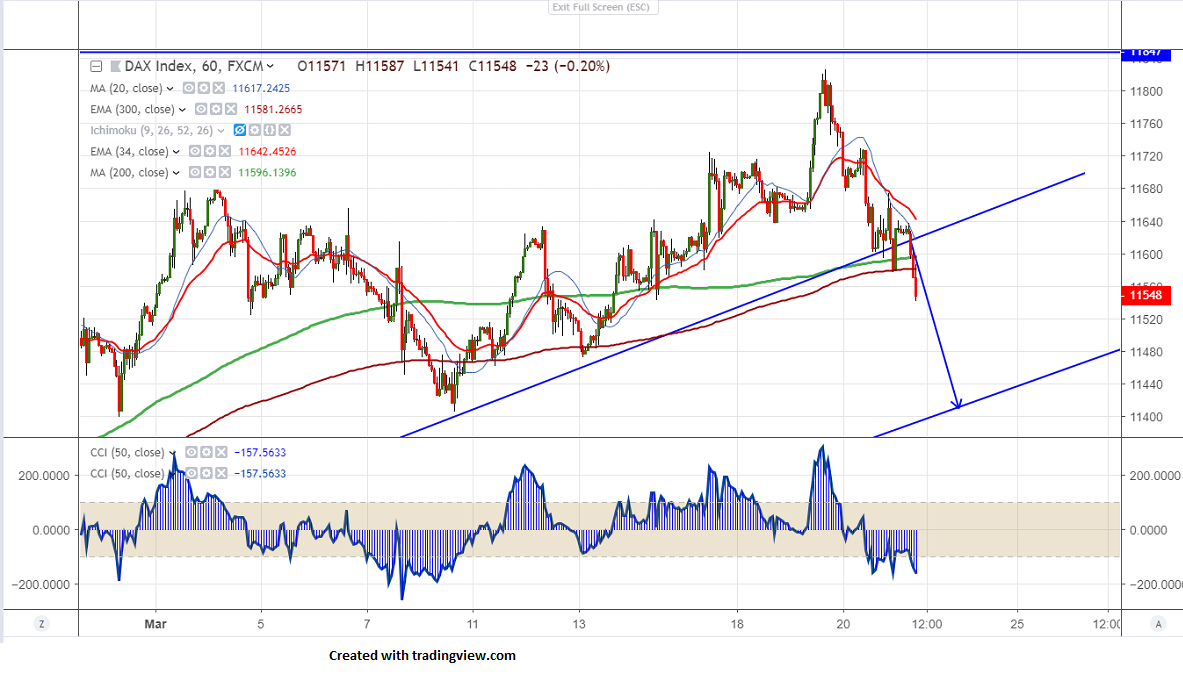Click the blue 11847 horizontal line price label

tap(1147, 53)
